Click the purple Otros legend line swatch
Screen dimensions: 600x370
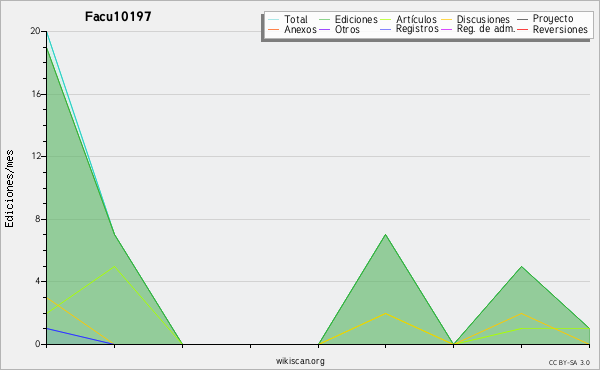324,29
